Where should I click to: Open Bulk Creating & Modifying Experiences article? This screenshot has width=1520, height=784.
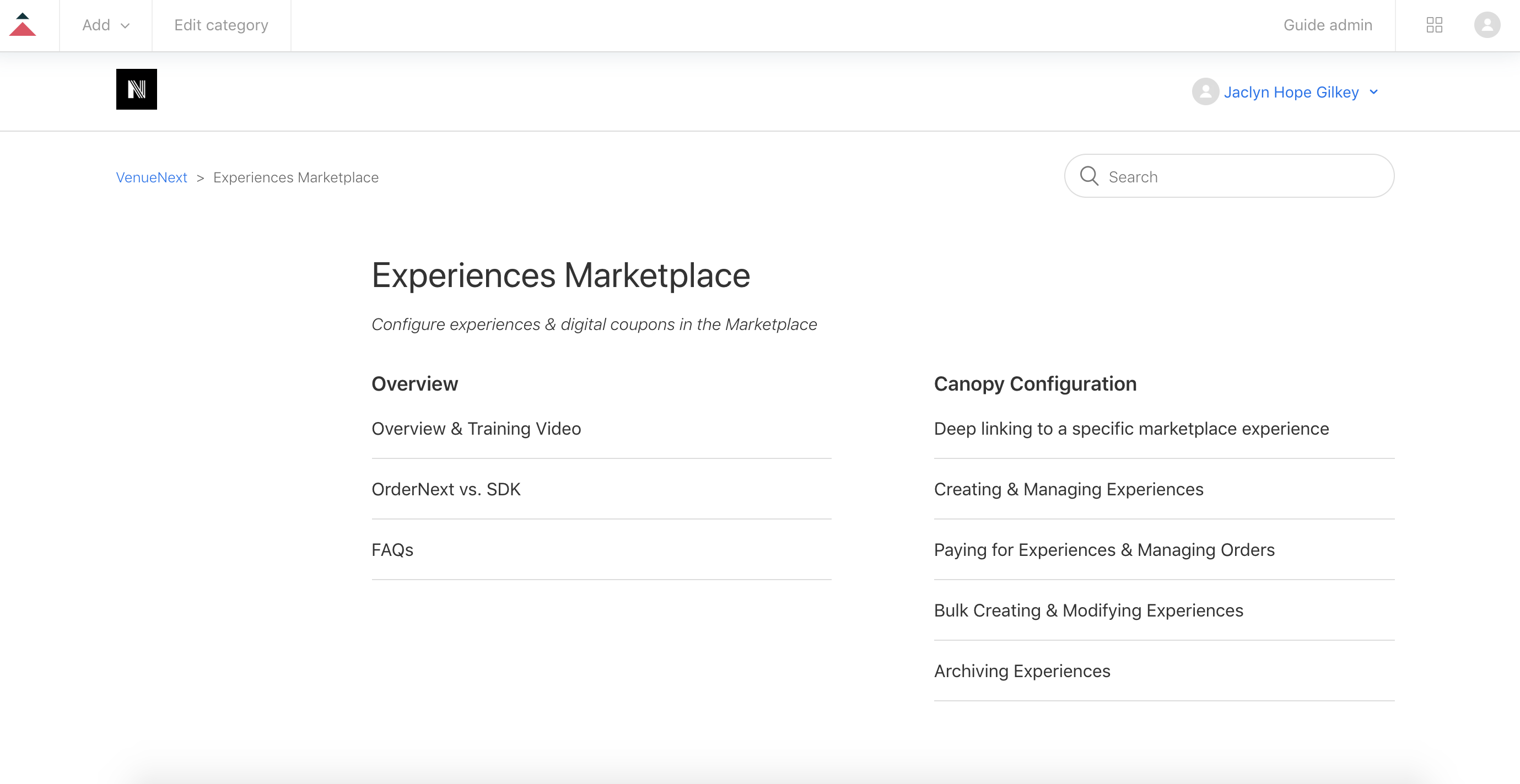pyautogui.click(x=1088, y=611)
